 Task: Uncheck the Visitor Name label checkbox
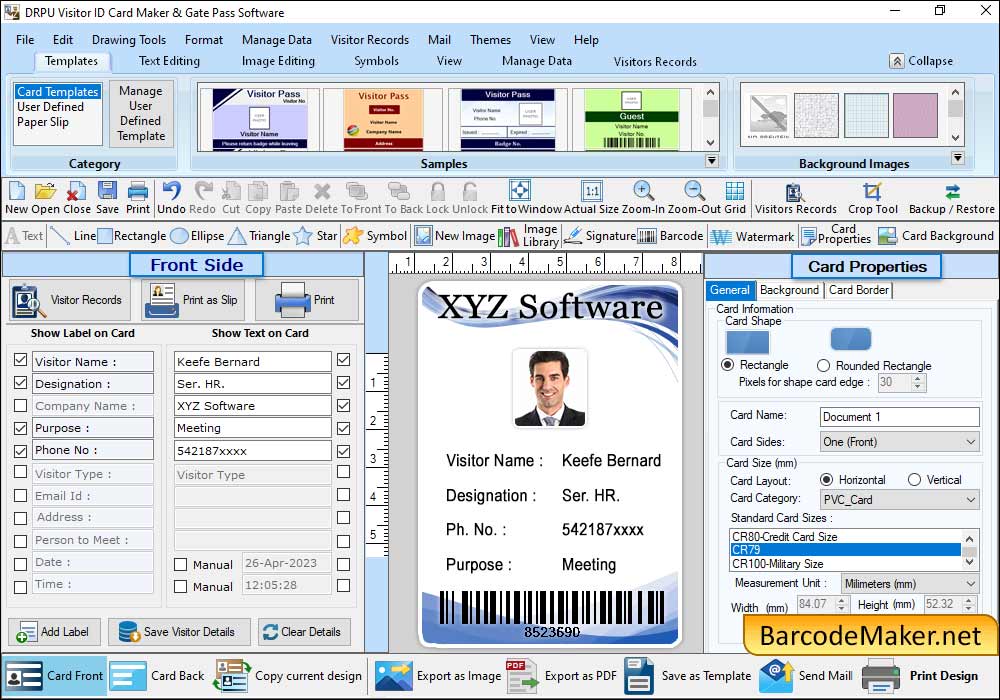point(20,360)
